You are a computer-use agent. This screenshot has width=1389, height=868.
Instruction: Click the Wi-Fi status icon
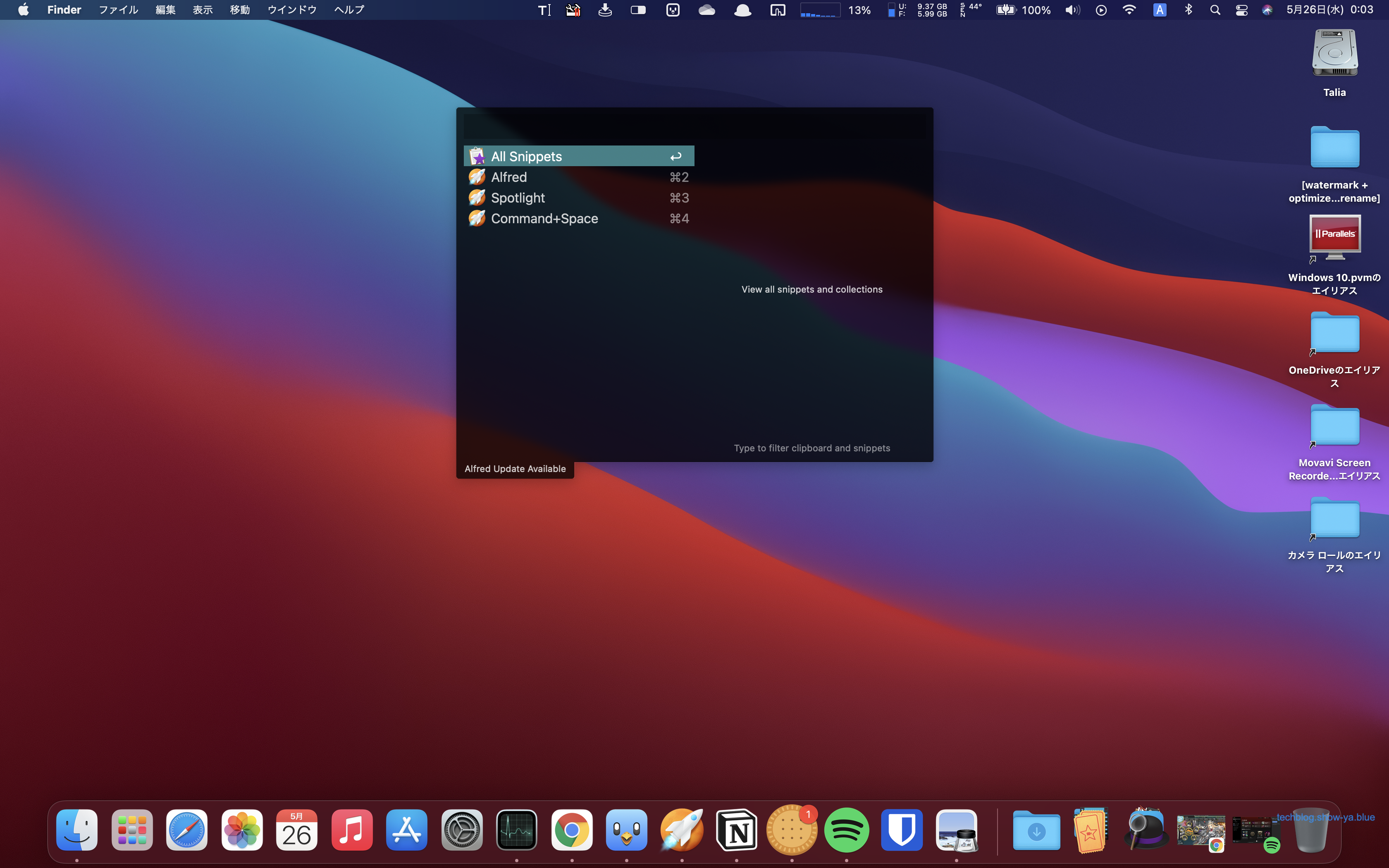pos(1129,10)
